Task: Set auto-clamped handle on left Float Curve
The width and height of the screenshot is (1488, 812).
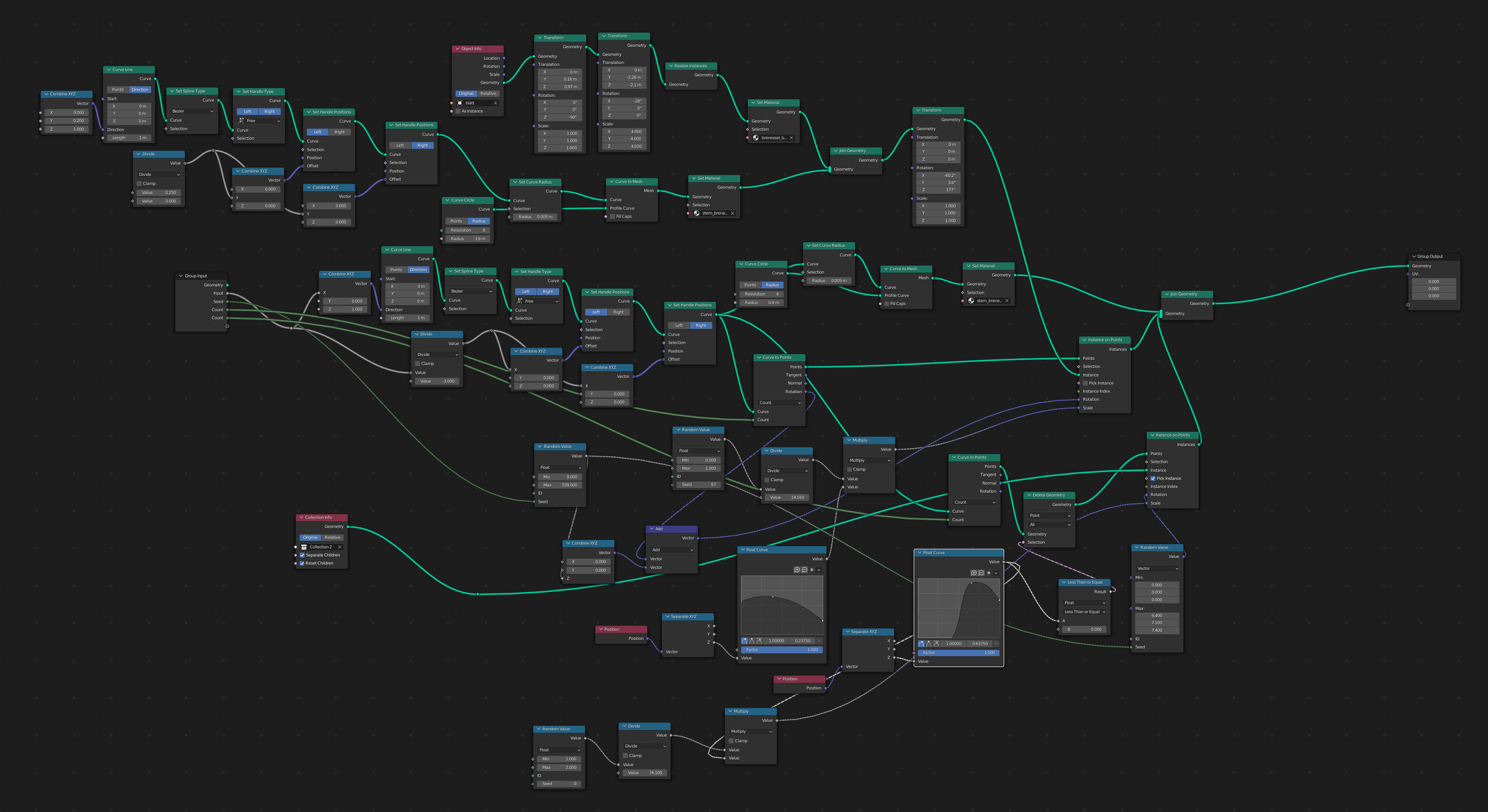Action: coord(759,641)
